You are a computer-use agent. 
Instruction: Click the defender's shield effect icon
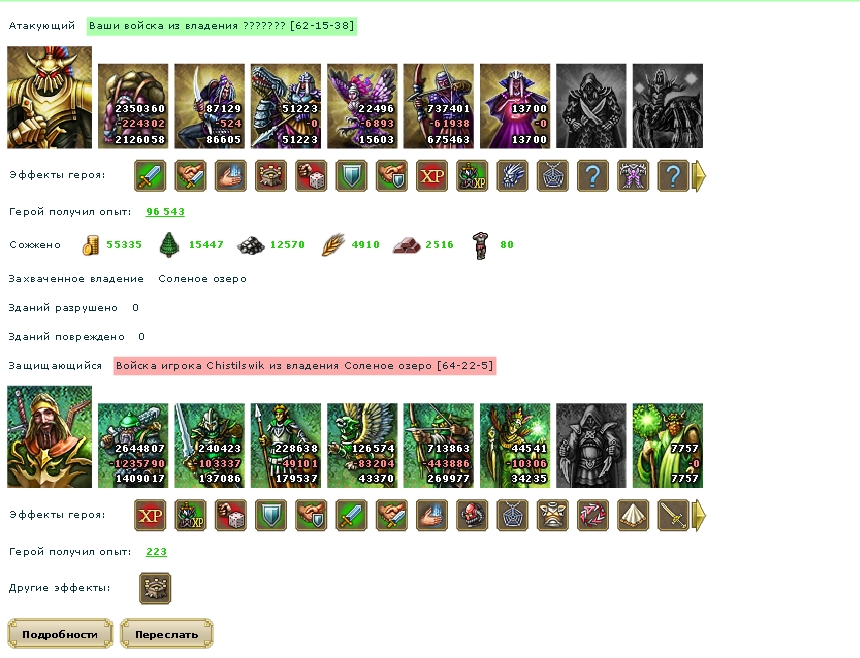(x=271, y=515)
